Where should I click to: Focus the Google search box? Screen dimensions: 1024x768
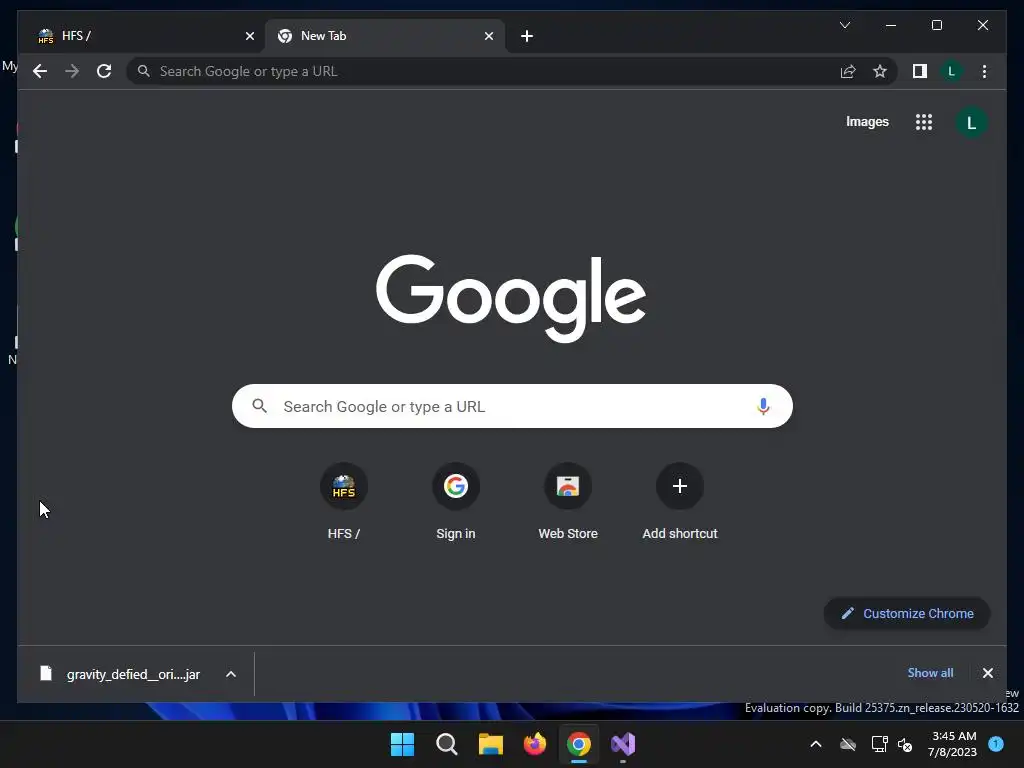(x=512, y=406)
